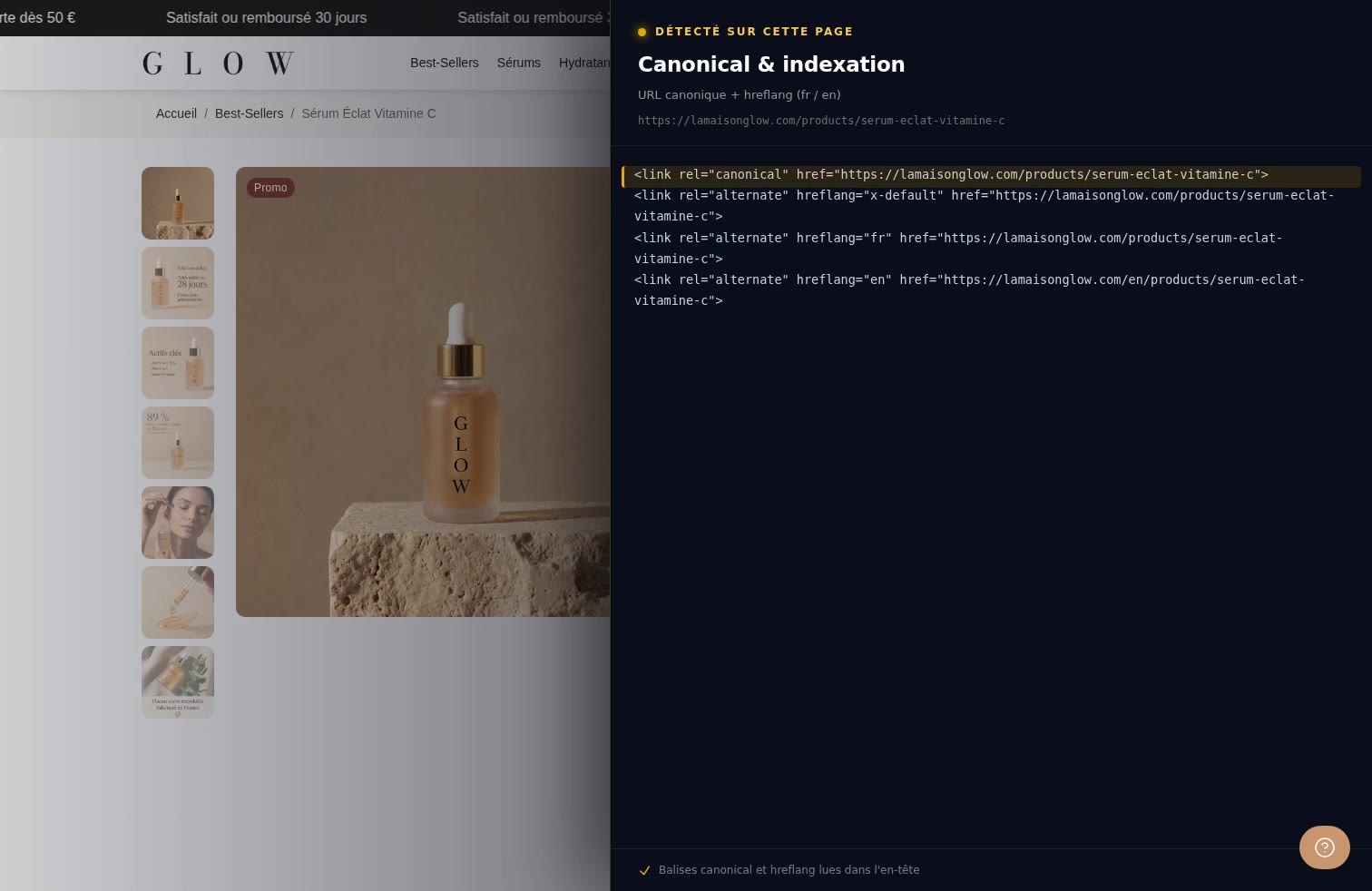Click the GLOW logo in the header
Screen dimensions: 1372x891
click(x=218, y=63)
